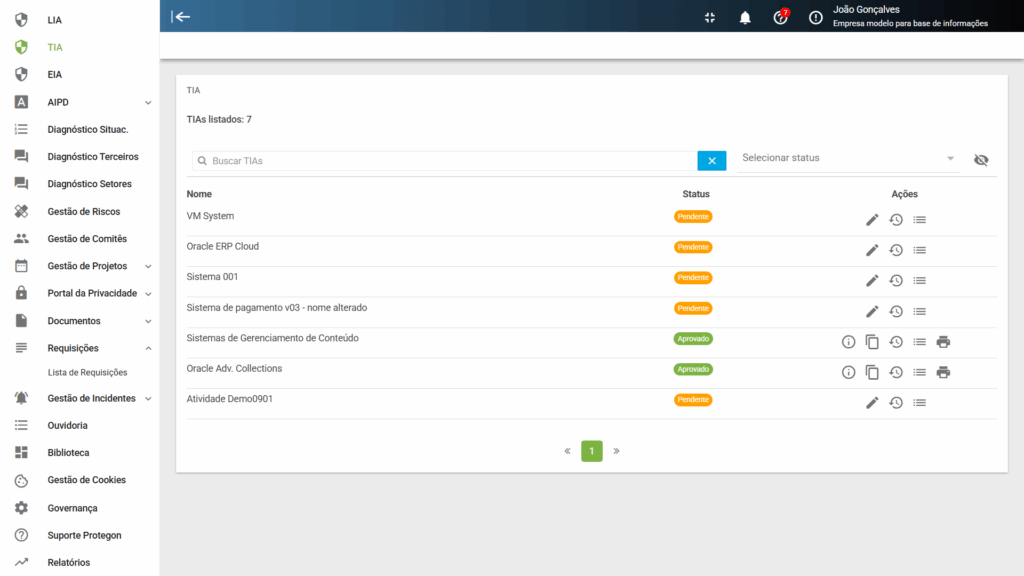Toggle hidden items with crossed eye icon
Viewport: 1024px width, 576px height.
tap(981, 160)
